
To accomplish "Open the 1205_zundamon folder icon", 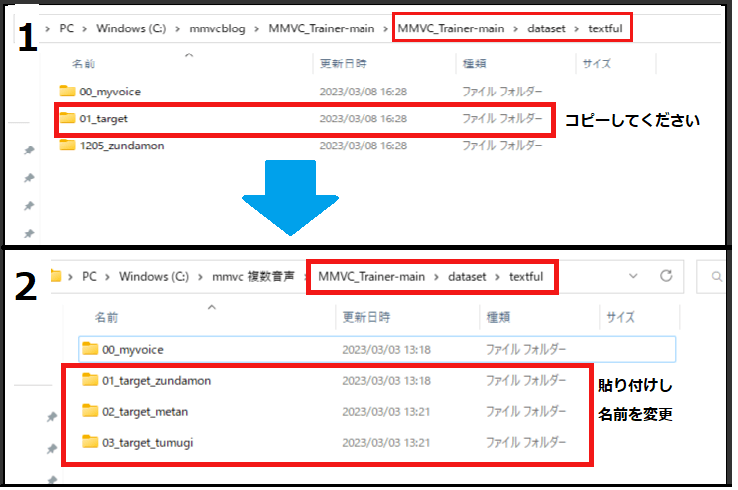I will pyautogui.click(x=67, y=145).
